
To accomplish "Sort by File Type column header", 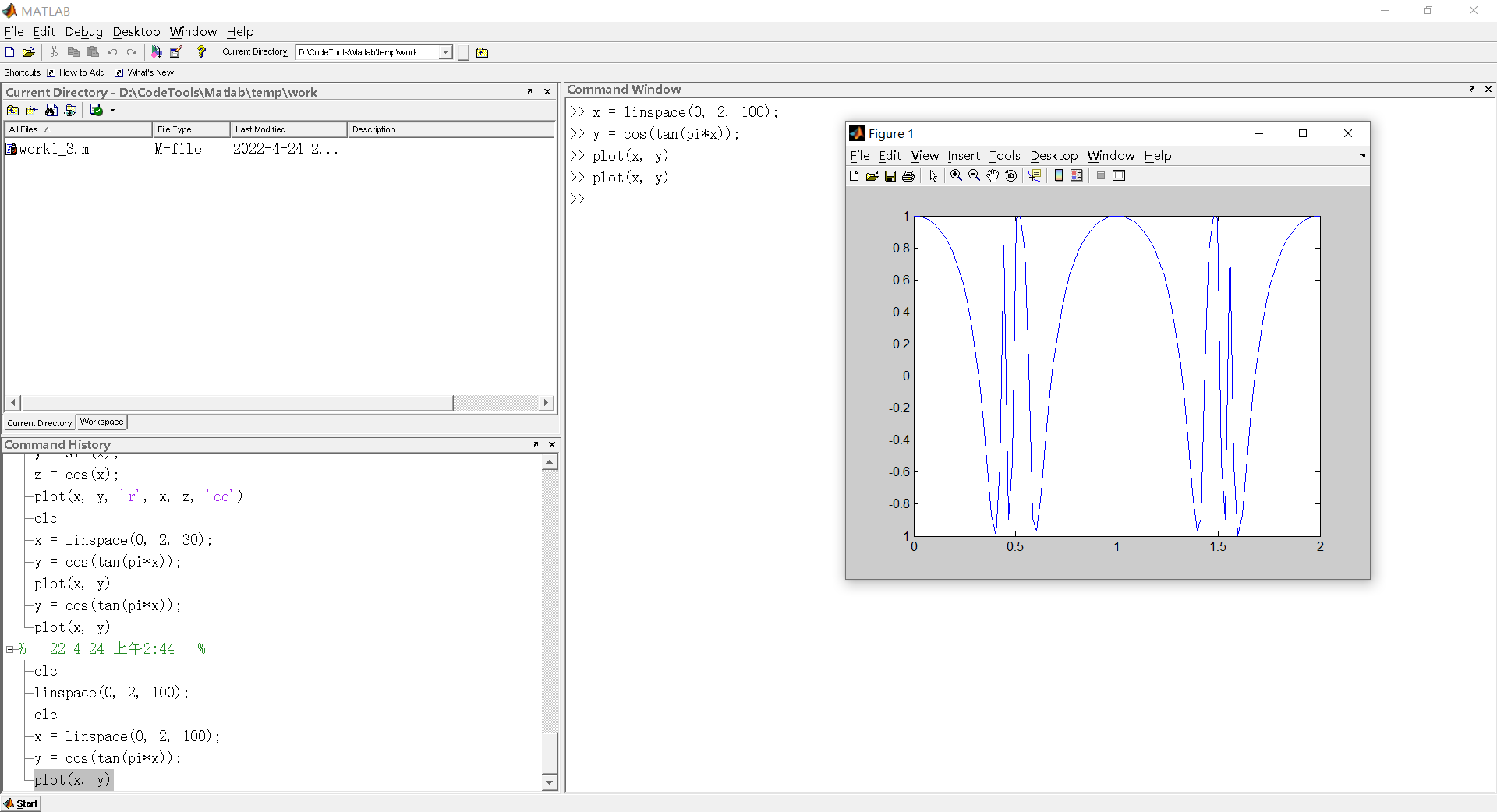I will [191, 129].
